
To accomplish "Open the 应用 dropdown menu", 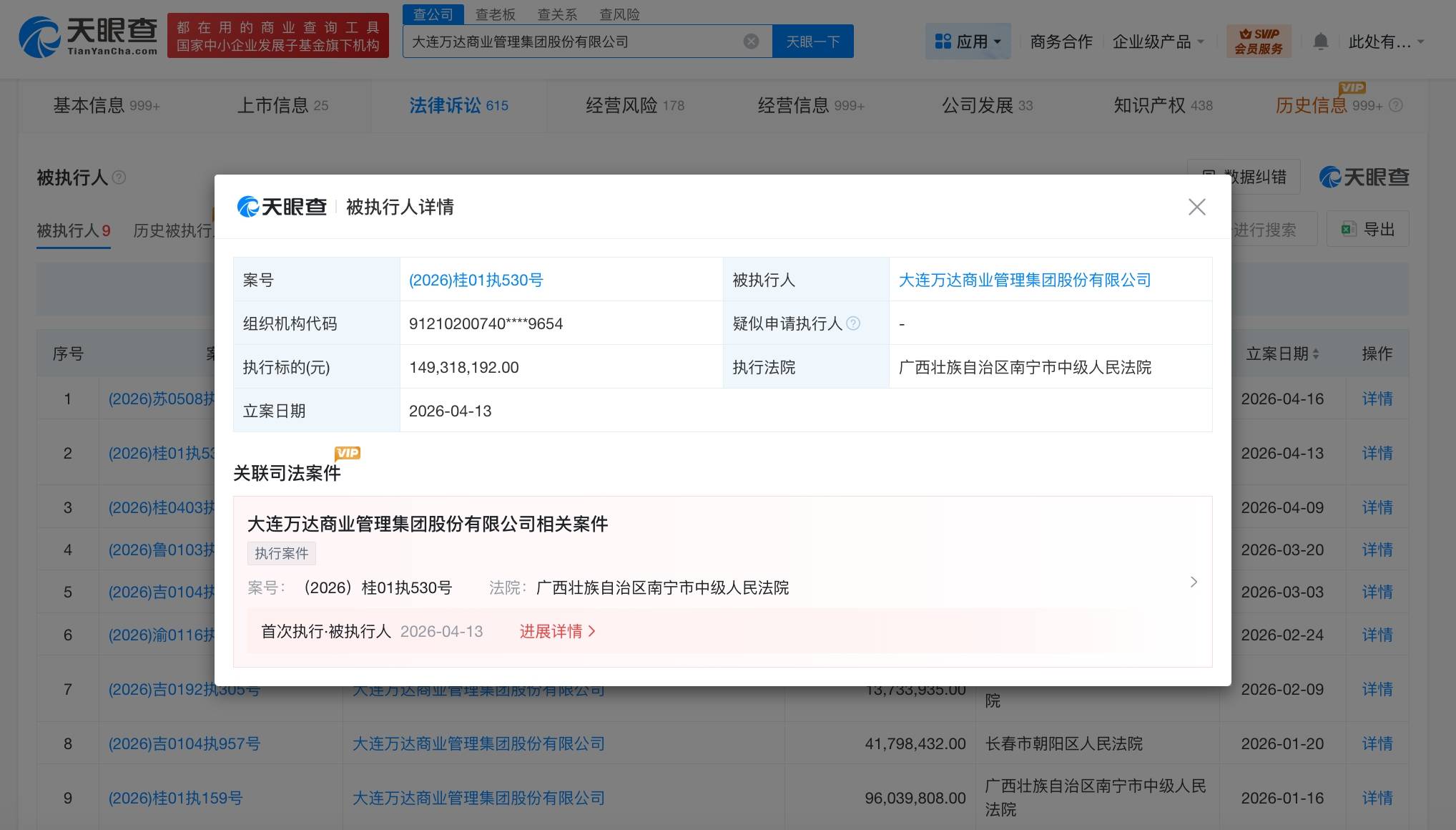I will click(x=967, y=41).
